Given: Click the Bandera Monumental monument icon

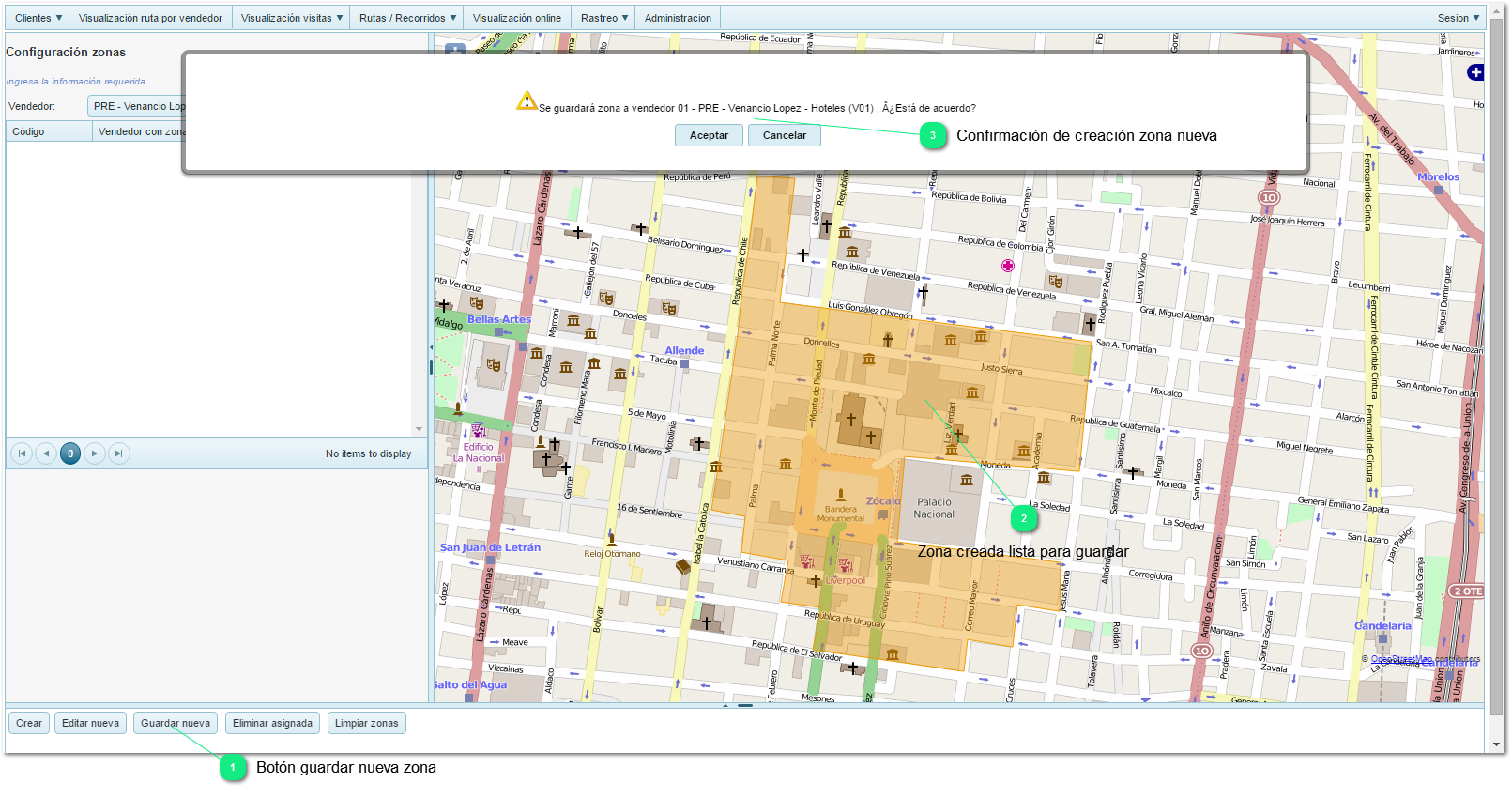Looking at the screenshot, I should pyautogui.click(x=841, y=495).
